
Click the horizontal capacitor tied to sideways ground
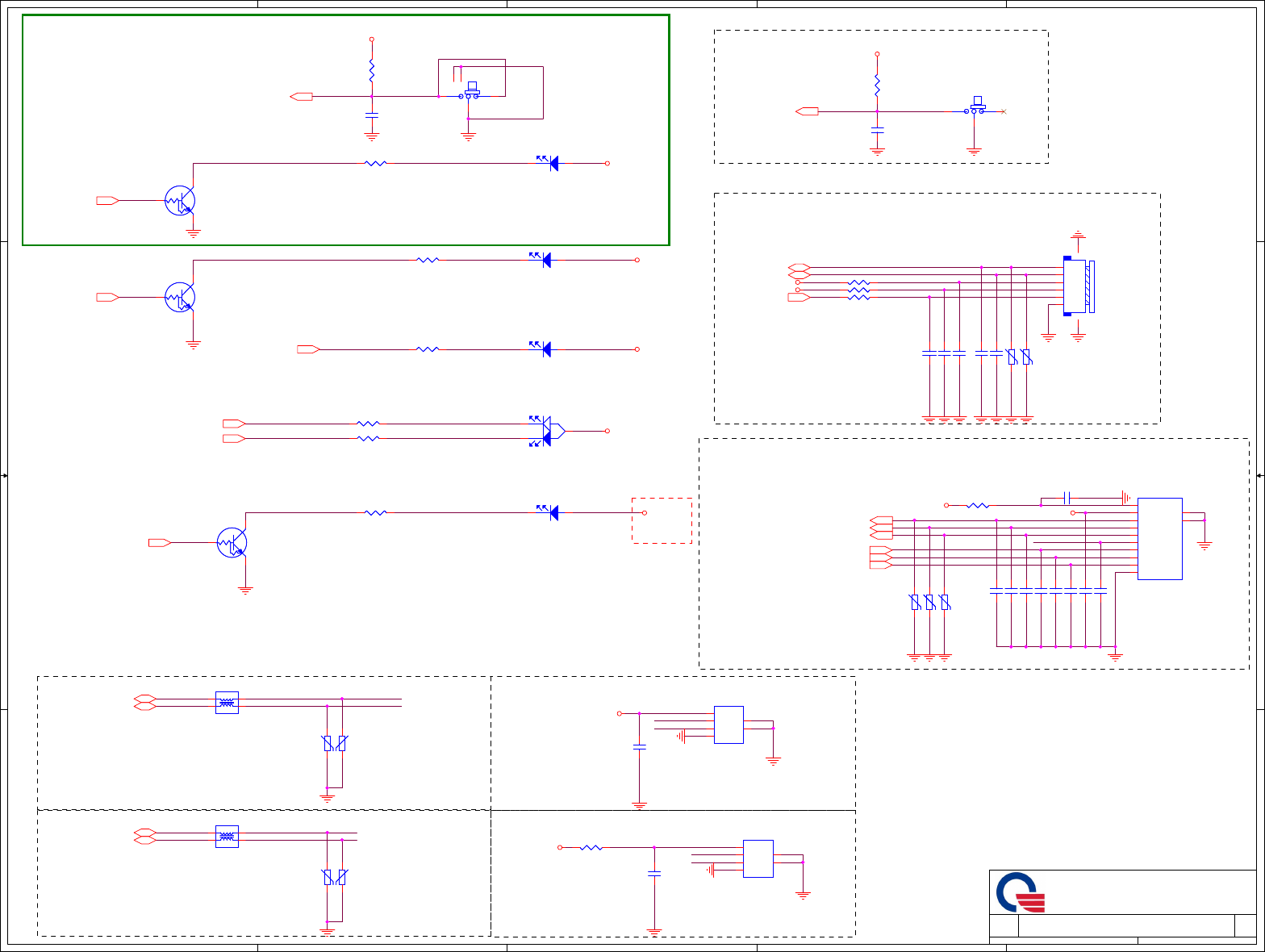1067,498
